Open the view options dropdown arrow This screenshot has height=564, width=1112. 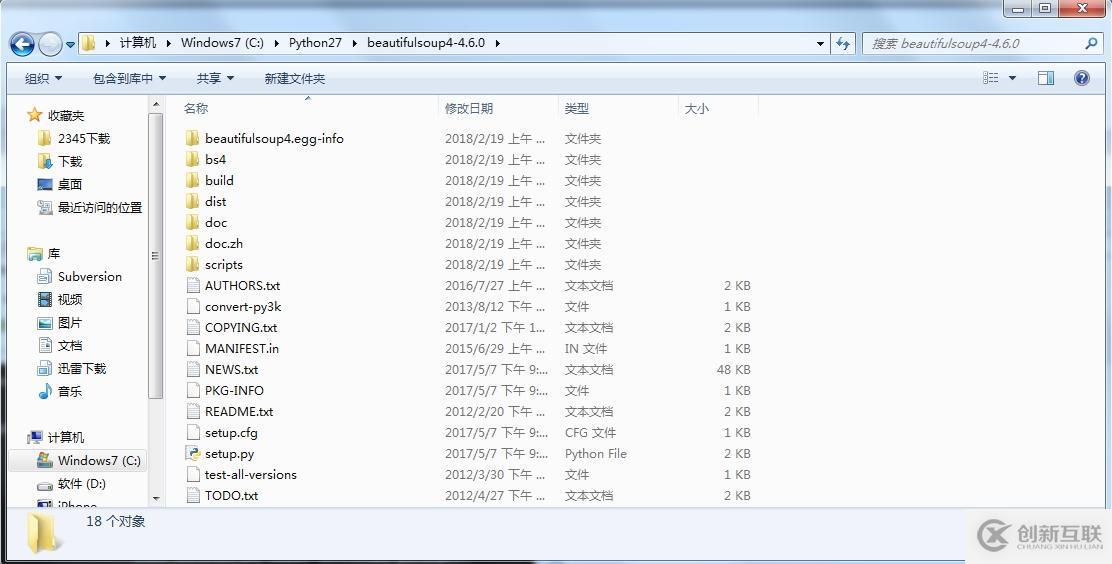click(x=1012, y=78)
